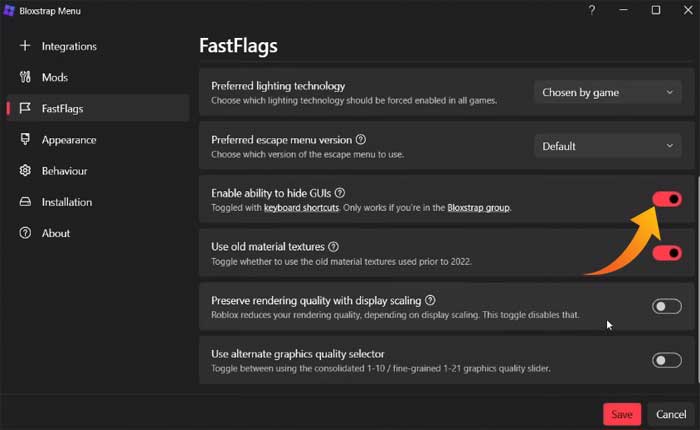Open the Preferred lighting technology dropdown
This screenshot has width=700, height=430.
[x=607, y=92]
